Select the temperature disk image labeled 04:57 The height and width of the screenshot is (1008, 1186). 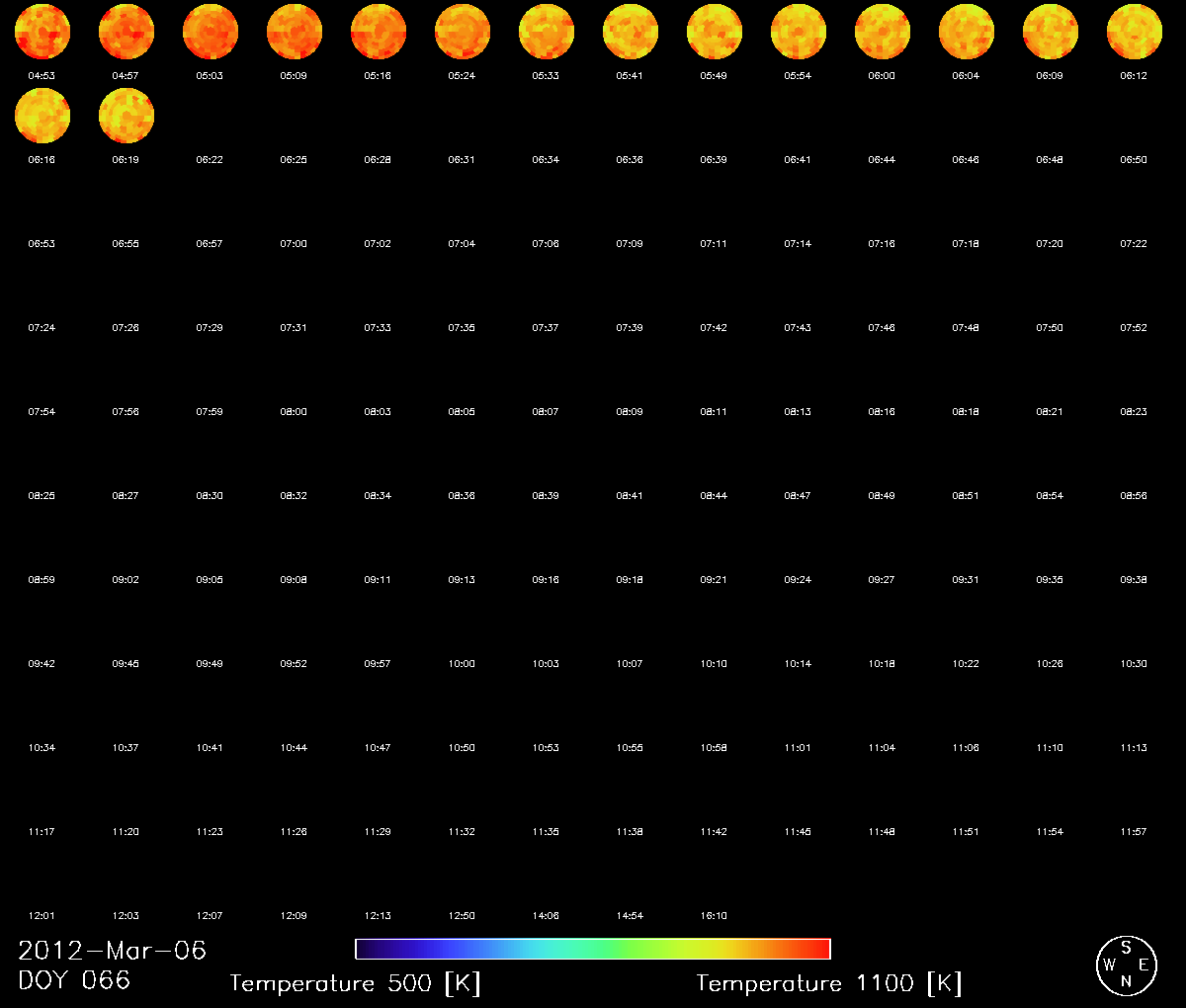click(127, 32)
